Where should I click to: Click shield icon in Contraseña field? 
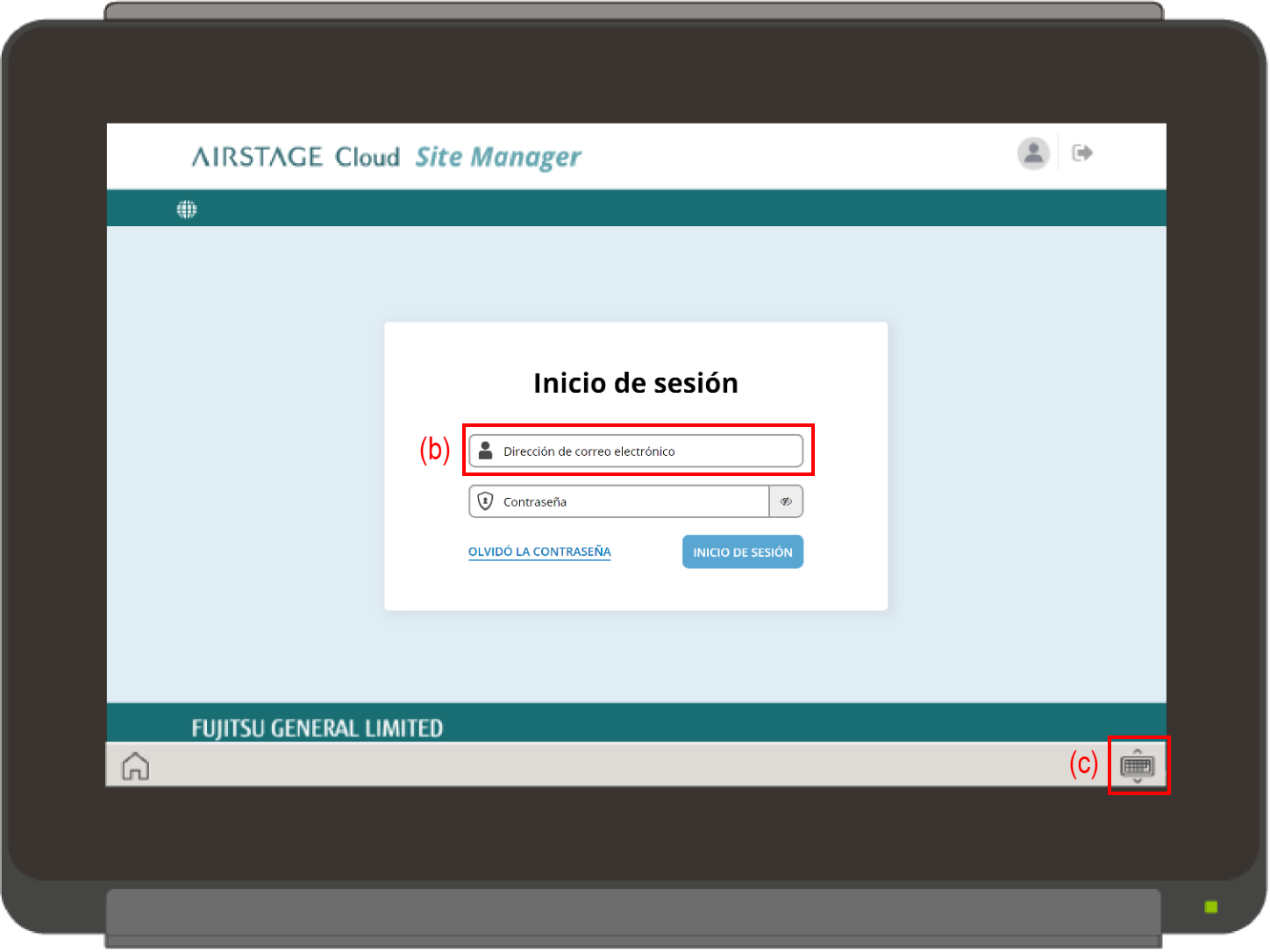coord(485,501)
